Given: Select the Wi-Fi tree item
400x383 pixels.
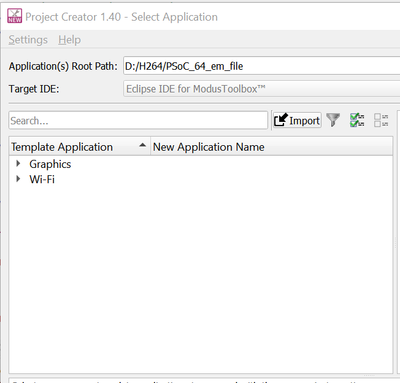Looking at the screenshot, I should (42, 179).
